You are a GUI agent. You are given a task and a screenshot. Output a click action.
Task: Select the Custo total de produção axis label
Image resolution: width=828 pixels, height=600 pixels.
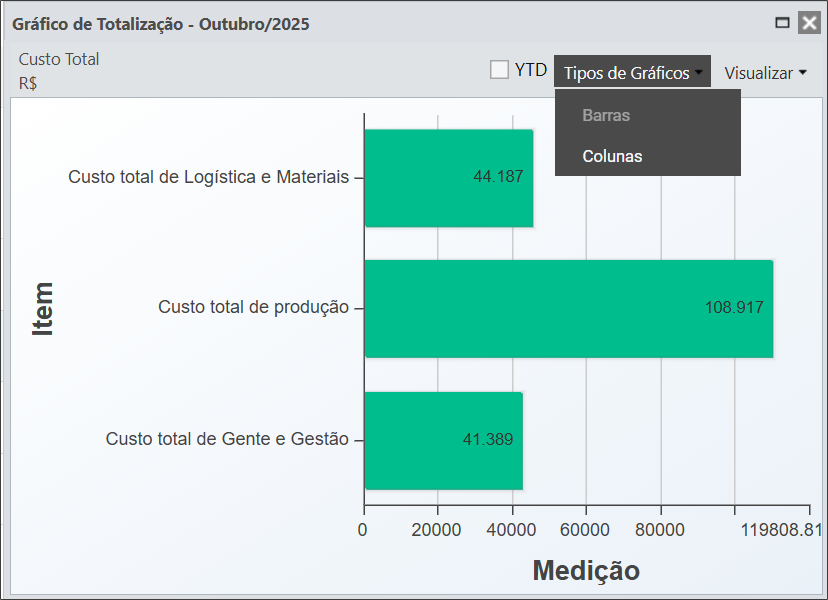coord(253,308)
